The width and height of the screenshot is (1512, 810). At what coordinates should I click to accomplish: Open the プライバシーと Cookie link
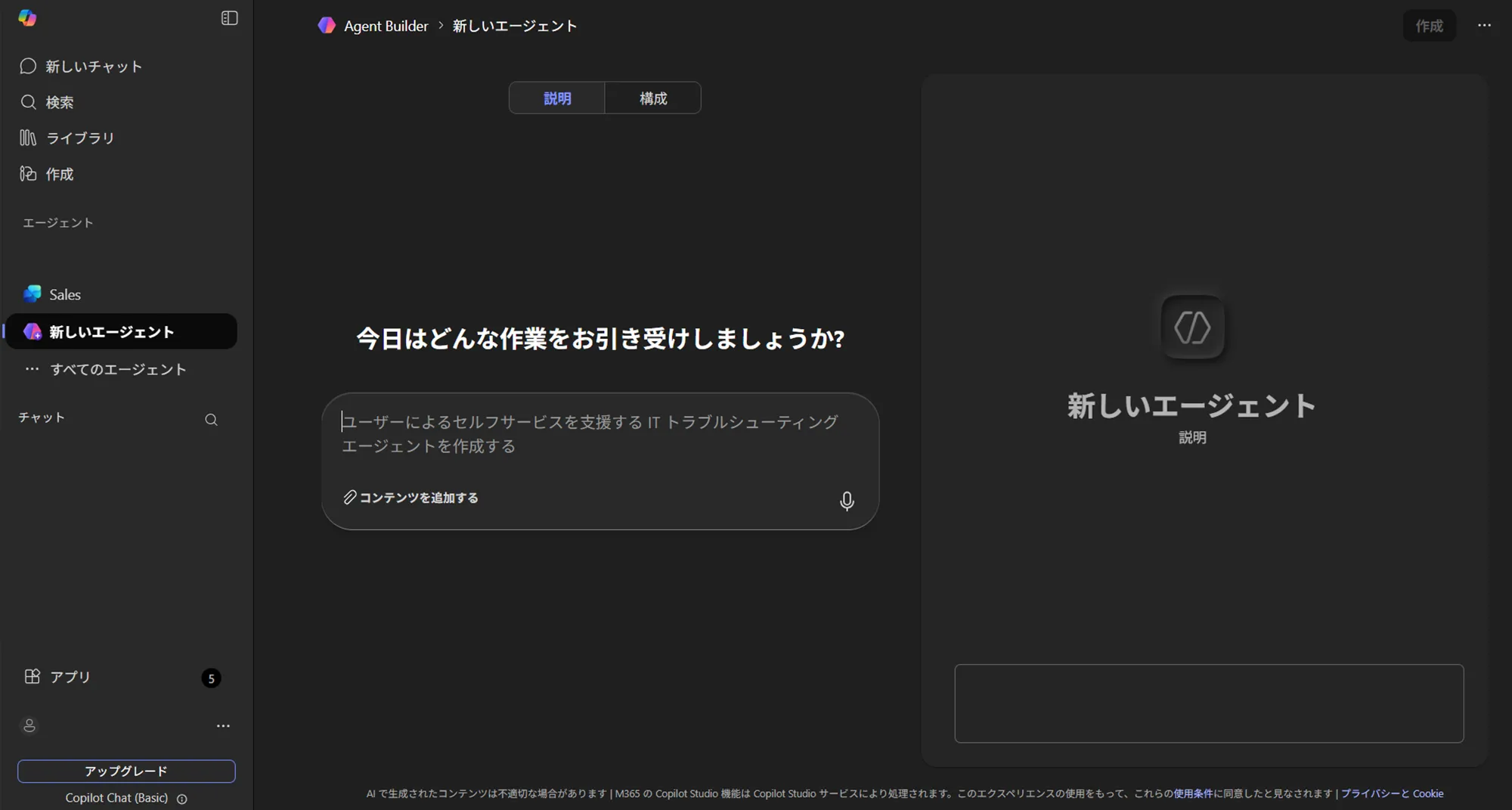click(1392, 793)
